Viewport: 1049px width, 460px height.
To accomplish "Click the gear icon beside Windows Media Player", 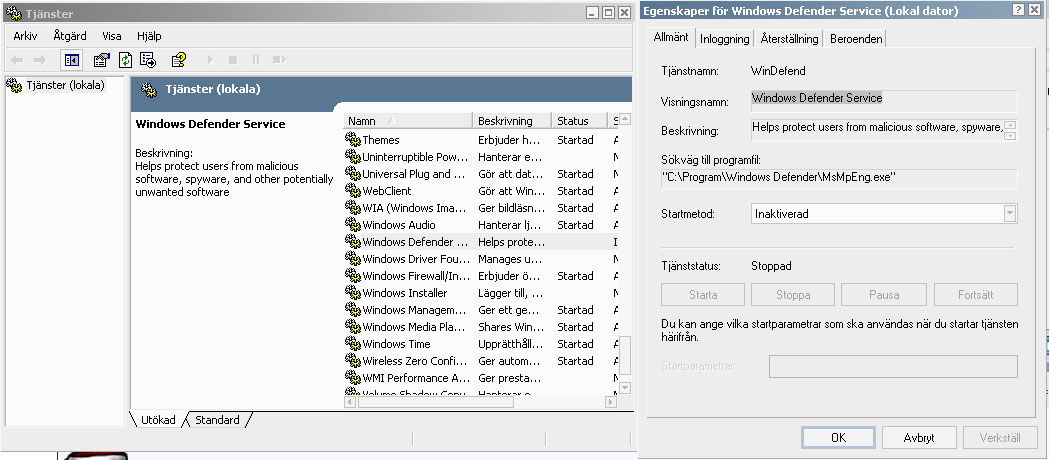I will (353, 327).
